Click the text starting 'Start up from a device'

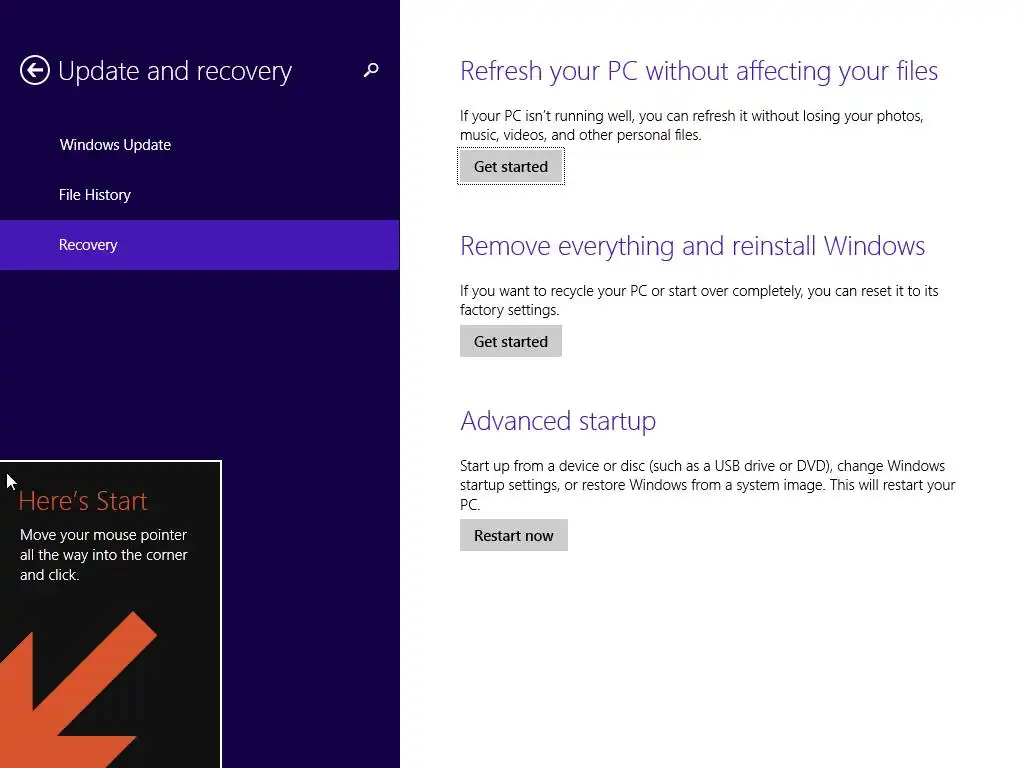point(707,485)
